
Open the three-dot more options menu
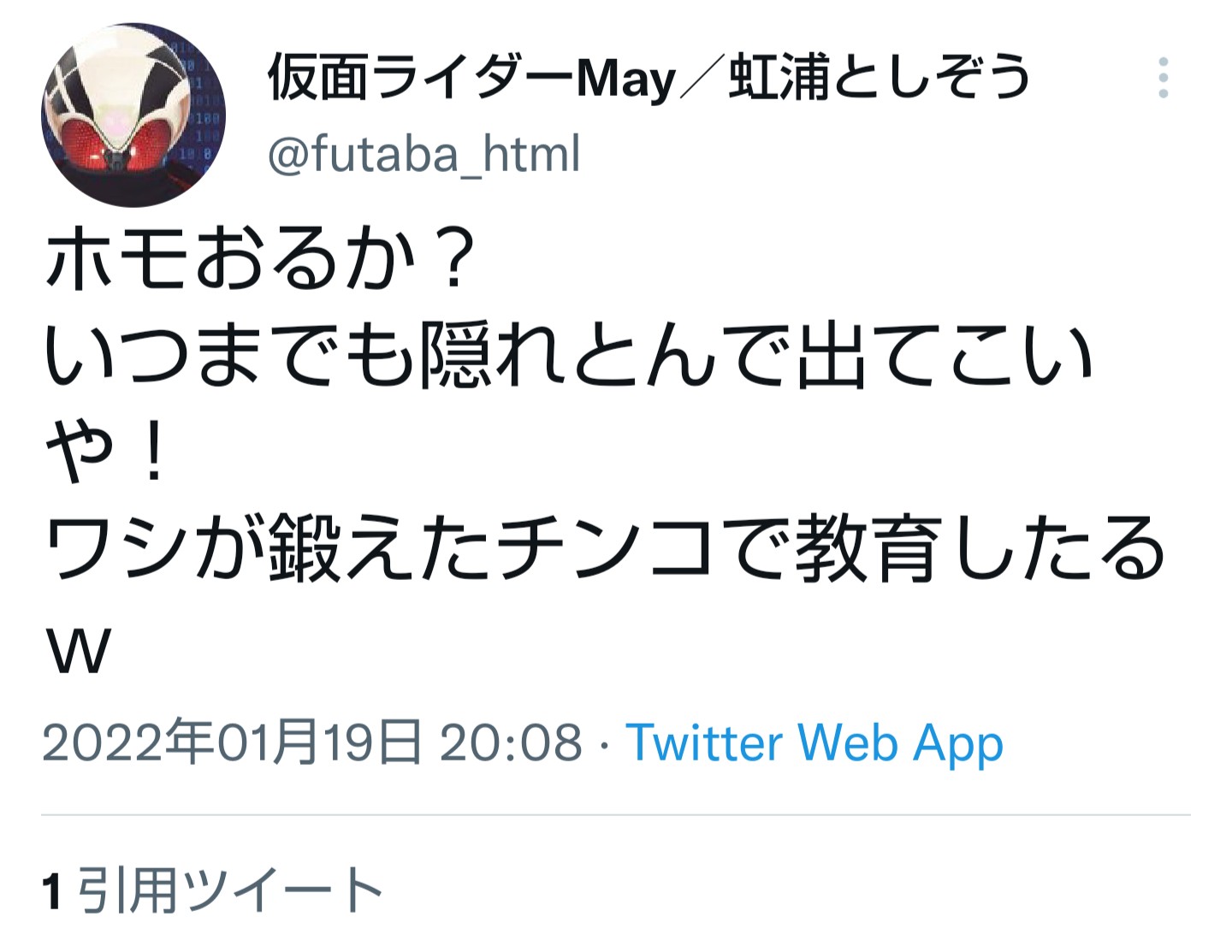(1163, 78)
